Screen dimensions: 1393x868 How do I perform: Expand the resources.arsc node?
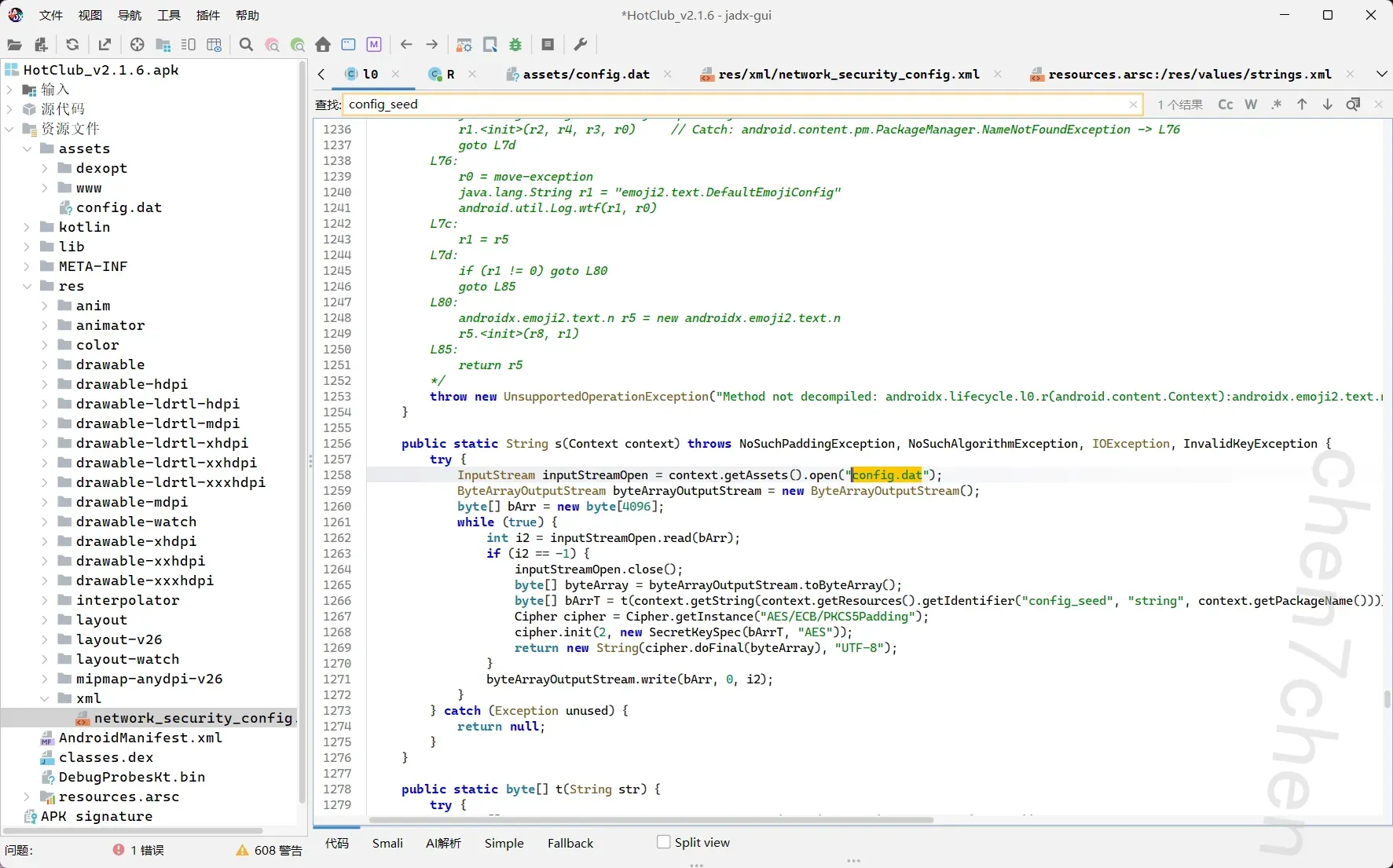(27, 797)
